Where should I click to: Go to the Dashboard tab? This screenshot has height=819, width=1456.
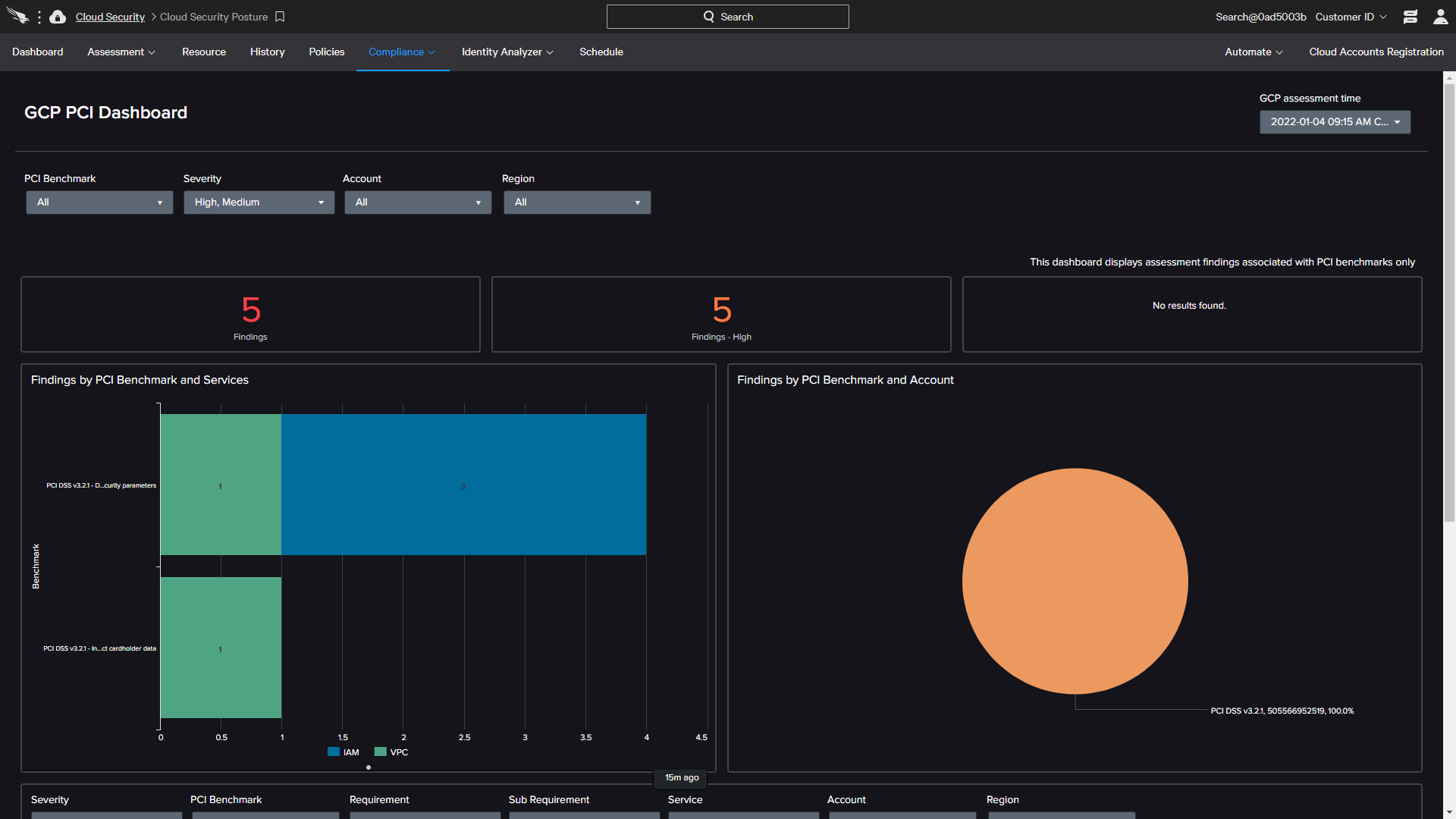click(38, 52)
